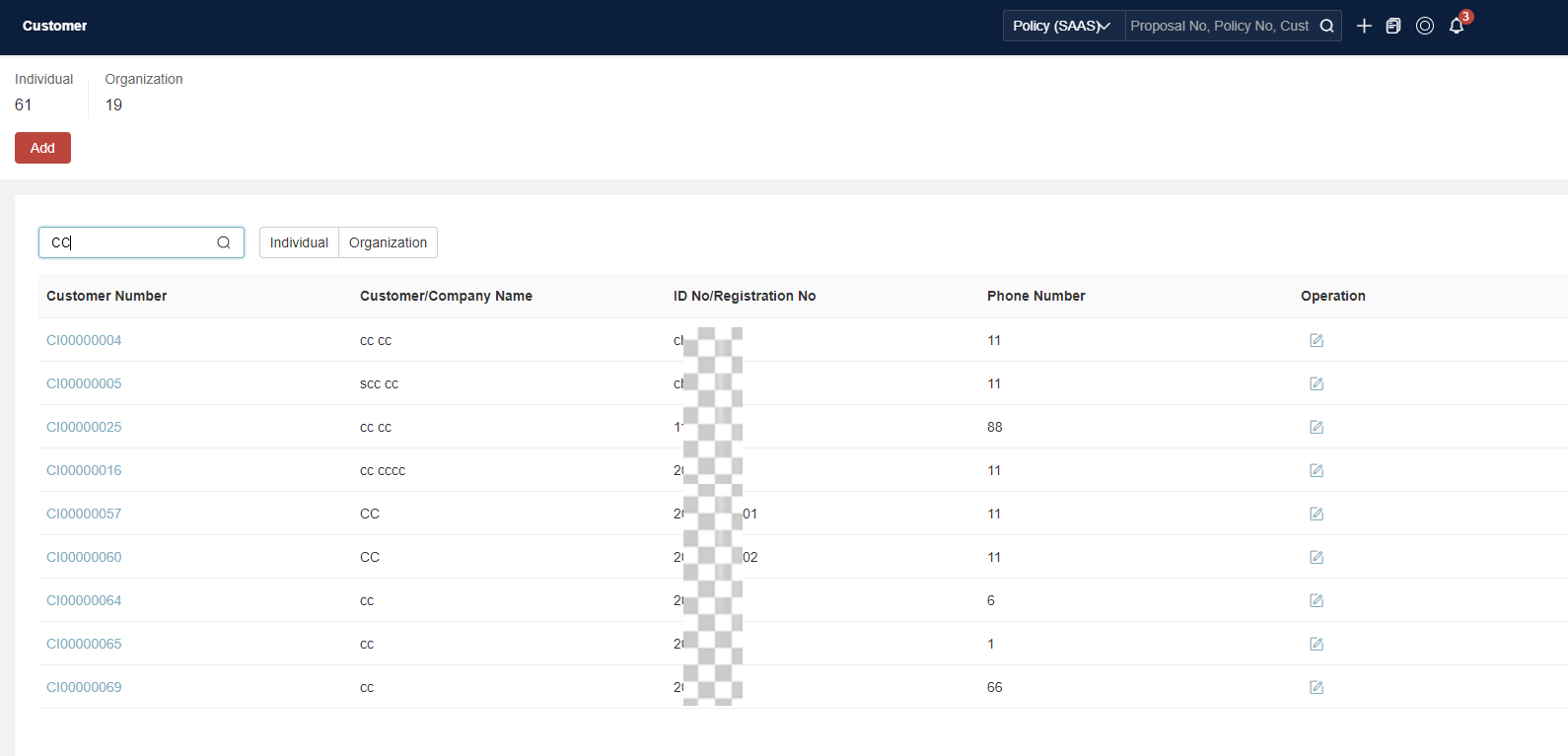Click the plus icon in top bar
The width and height of the screenshot is (1568, 756).
click(x=1364, y=26)
